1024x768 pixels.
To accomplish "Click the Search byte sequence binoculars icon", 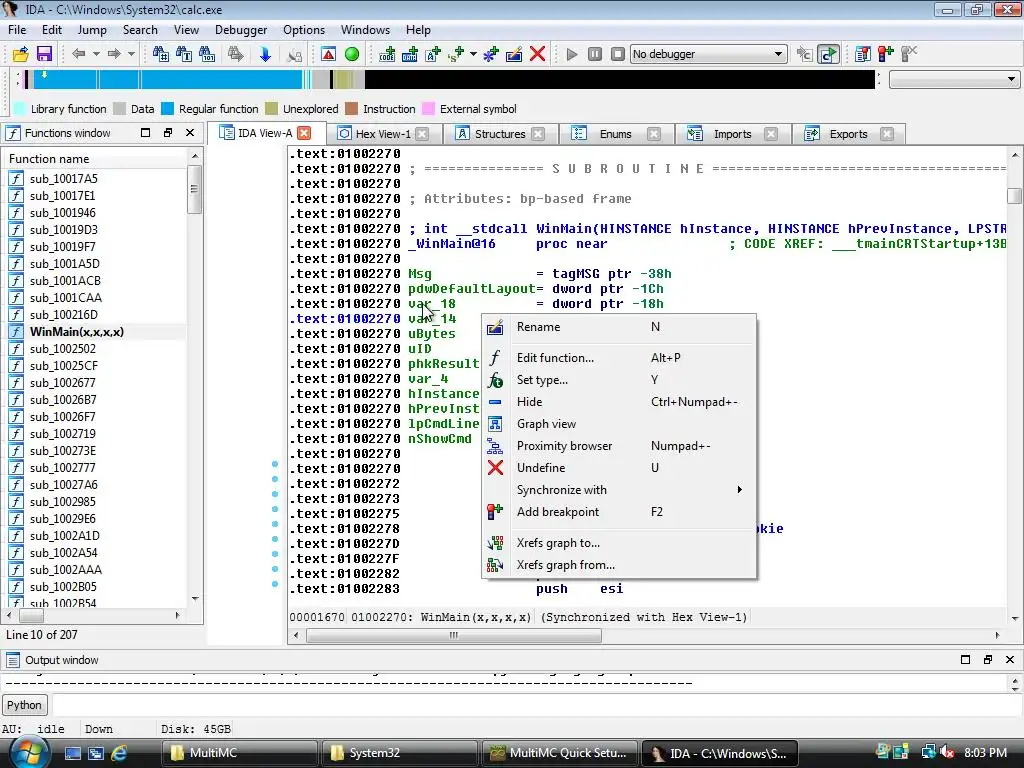I will 207,54.
